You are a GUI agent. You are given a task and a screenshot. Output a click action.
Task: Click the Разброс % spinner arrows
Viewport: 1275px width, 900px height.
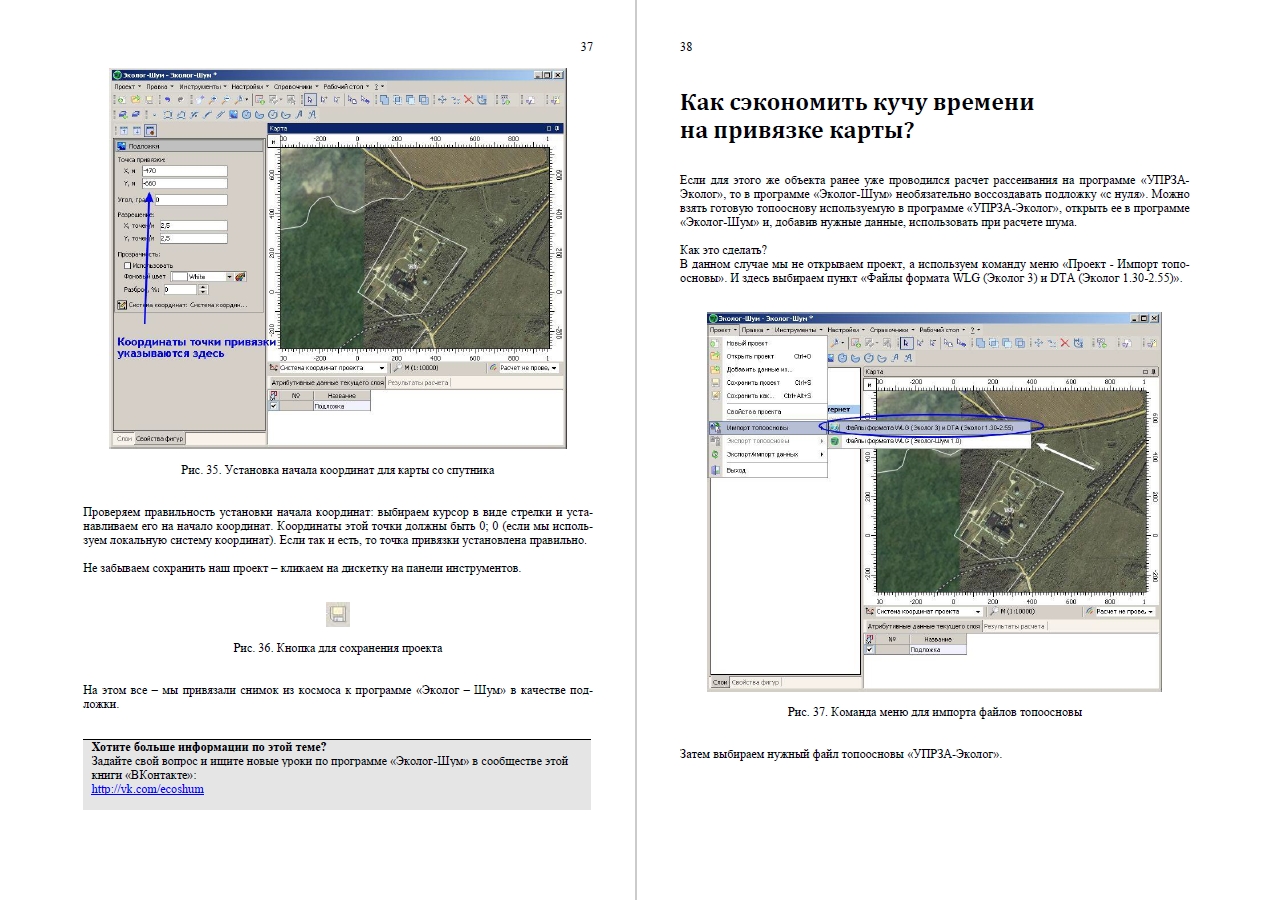[203, 289]
